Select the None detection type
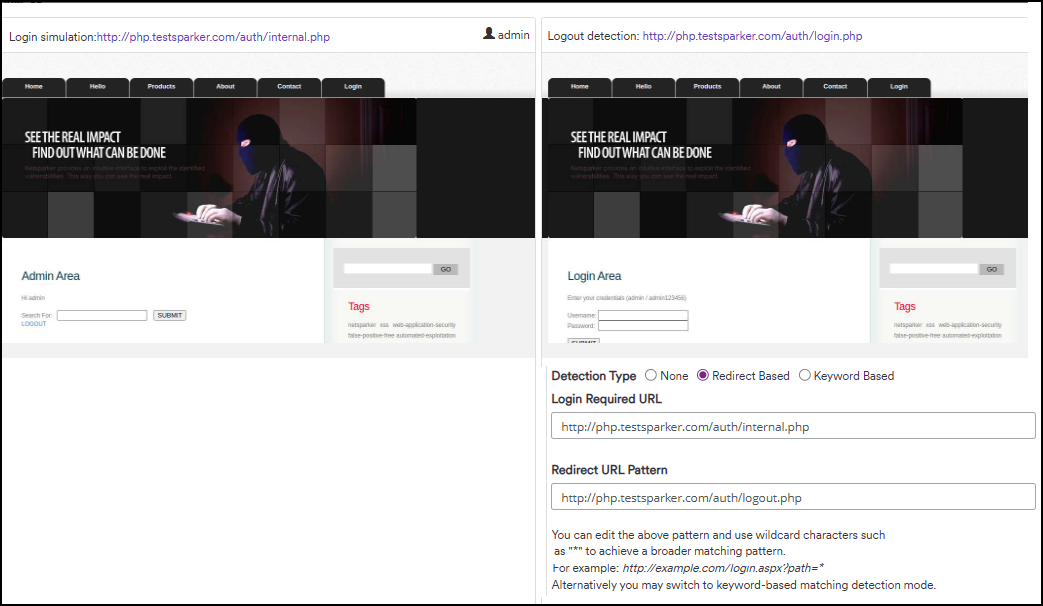Screen dimensions: 1043x606 (x=651, y=376)
